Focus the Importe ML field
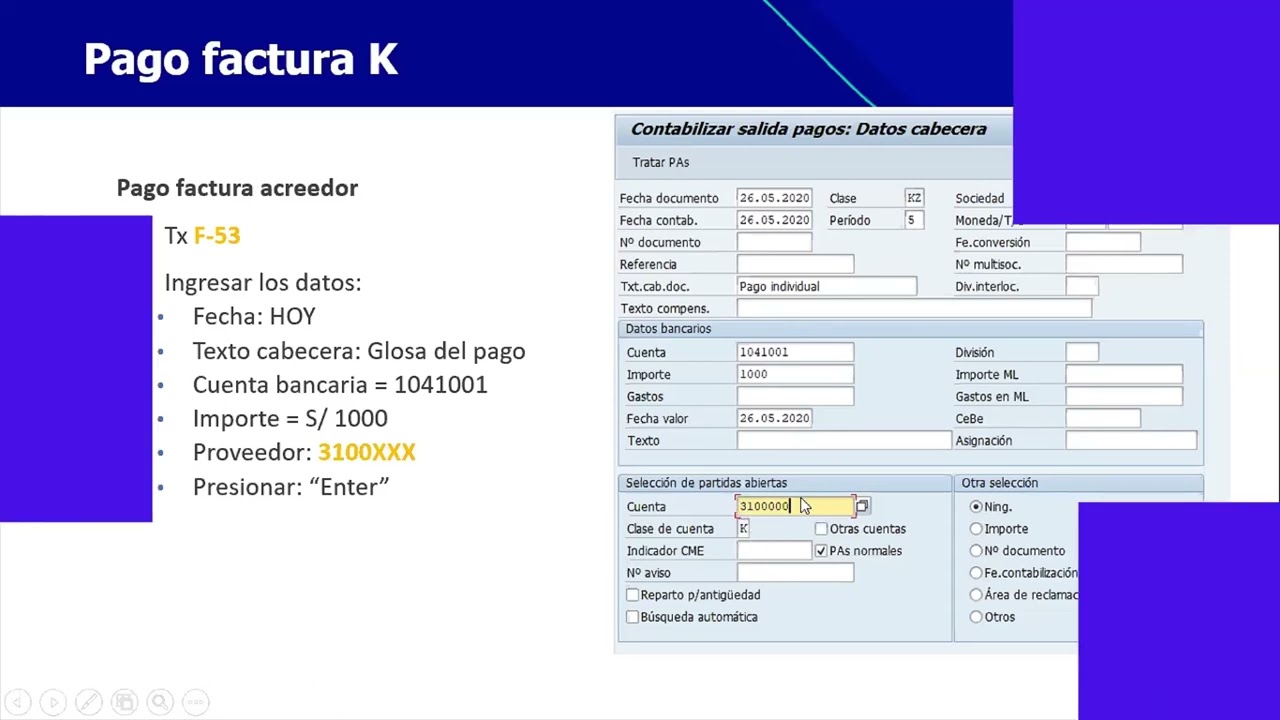Viewport: 1280px width, 720px height. (x=1124, y=374)
